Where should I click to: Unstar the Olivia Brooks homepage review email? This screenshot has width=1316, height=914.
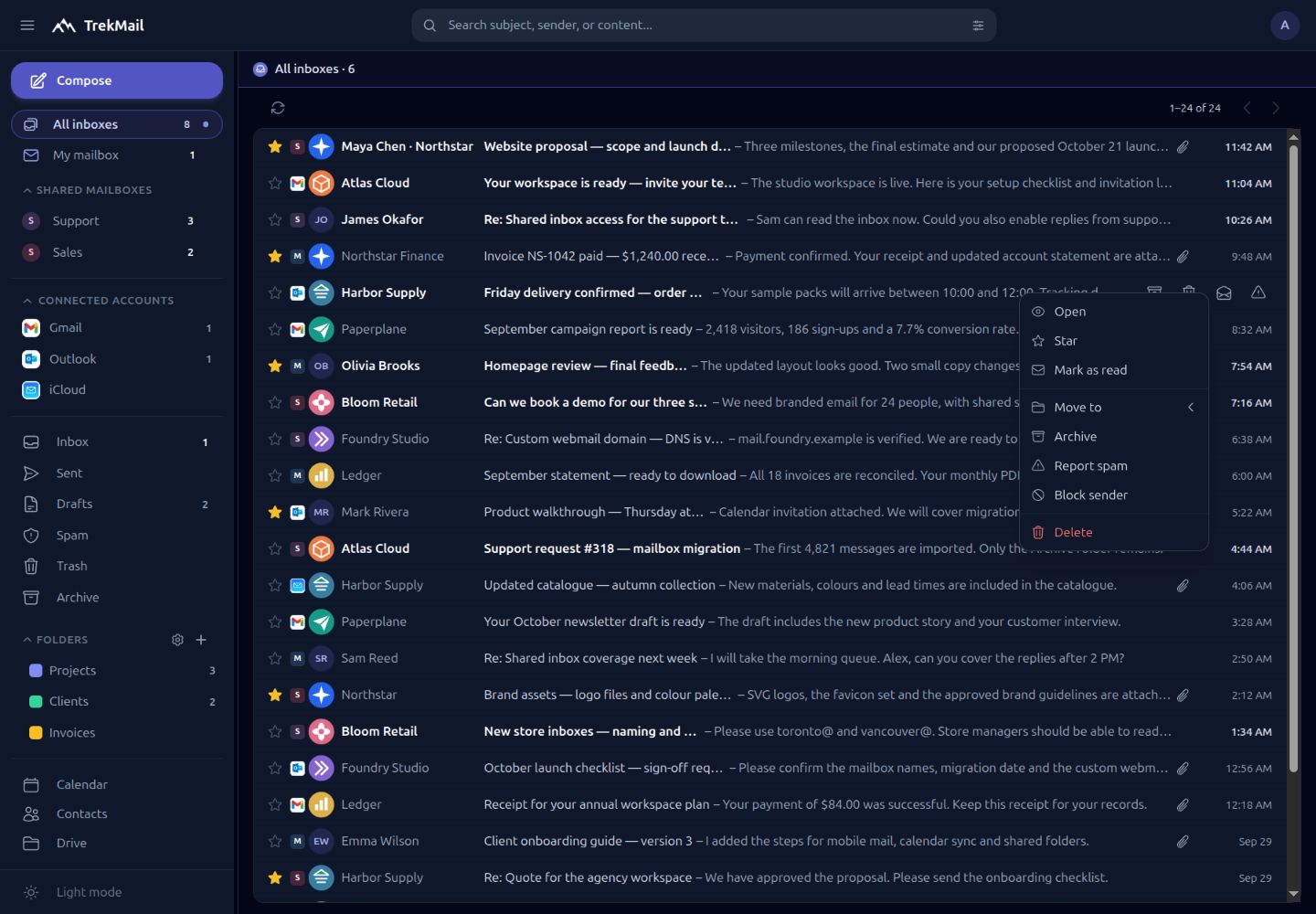(x=274, y=366)
